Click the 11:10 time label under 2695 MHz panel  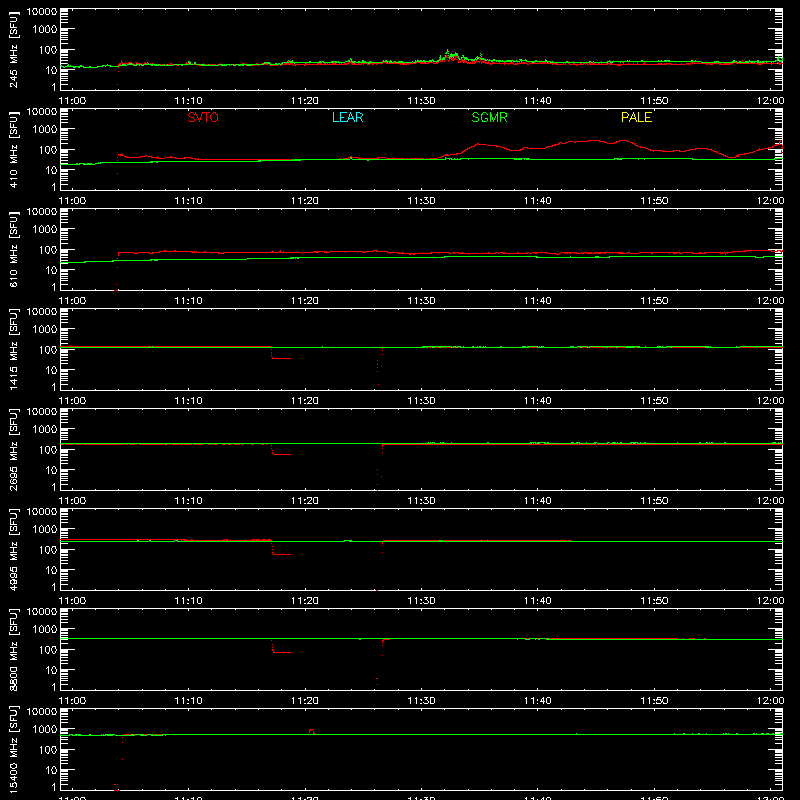coord(188,501)
